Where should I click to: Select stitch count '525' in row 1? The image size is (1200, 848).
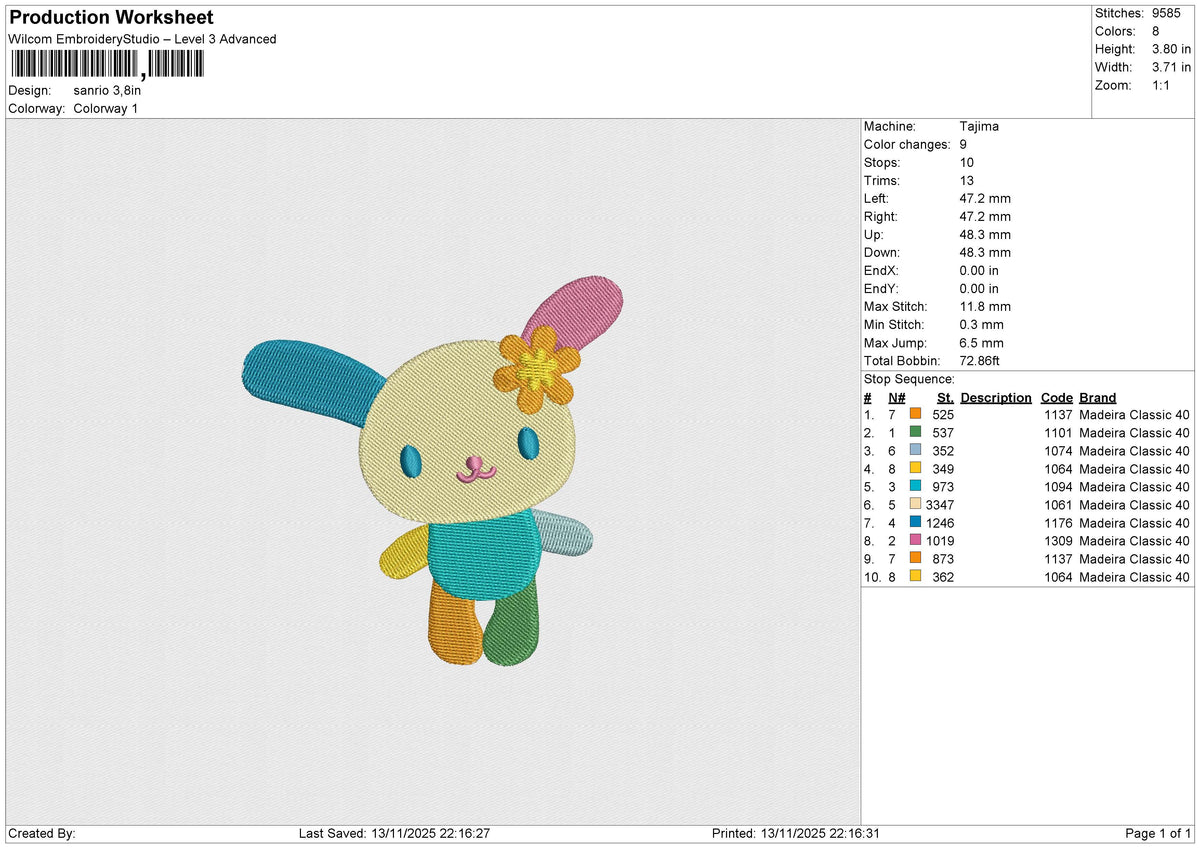click(943, 414)
